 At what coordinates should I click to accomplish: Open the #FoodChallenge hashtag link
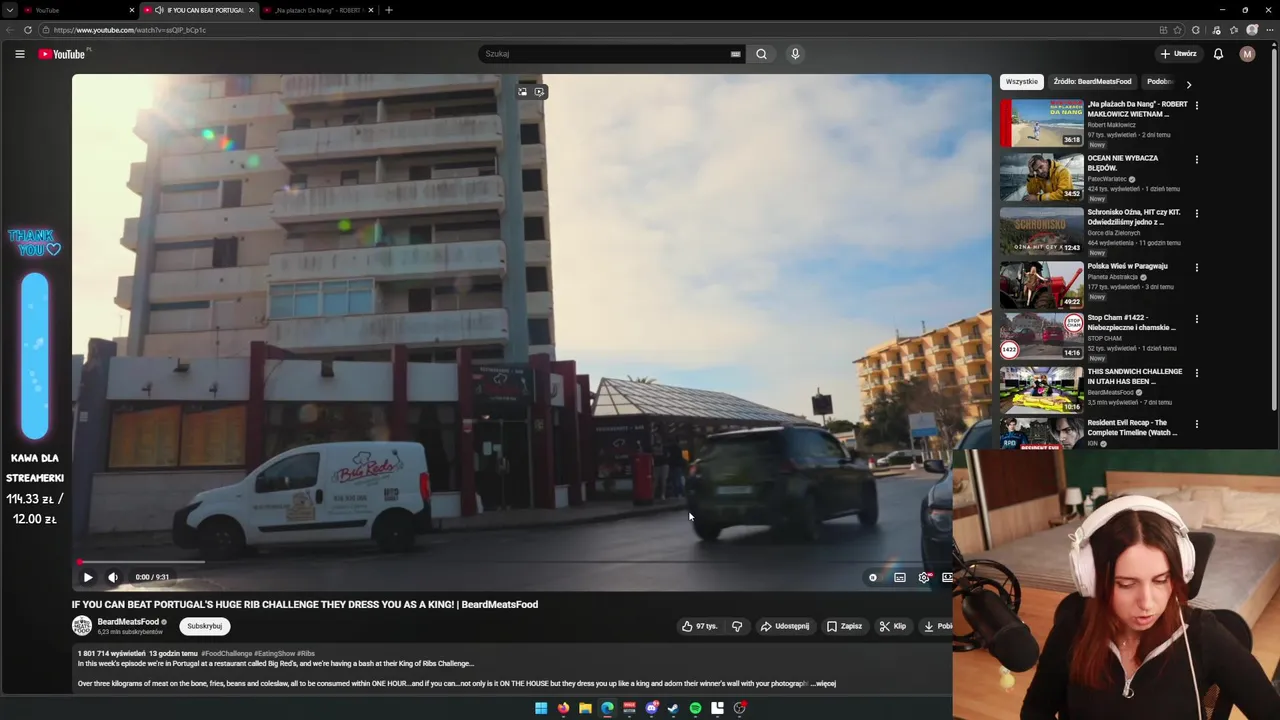tap(227, 653)
